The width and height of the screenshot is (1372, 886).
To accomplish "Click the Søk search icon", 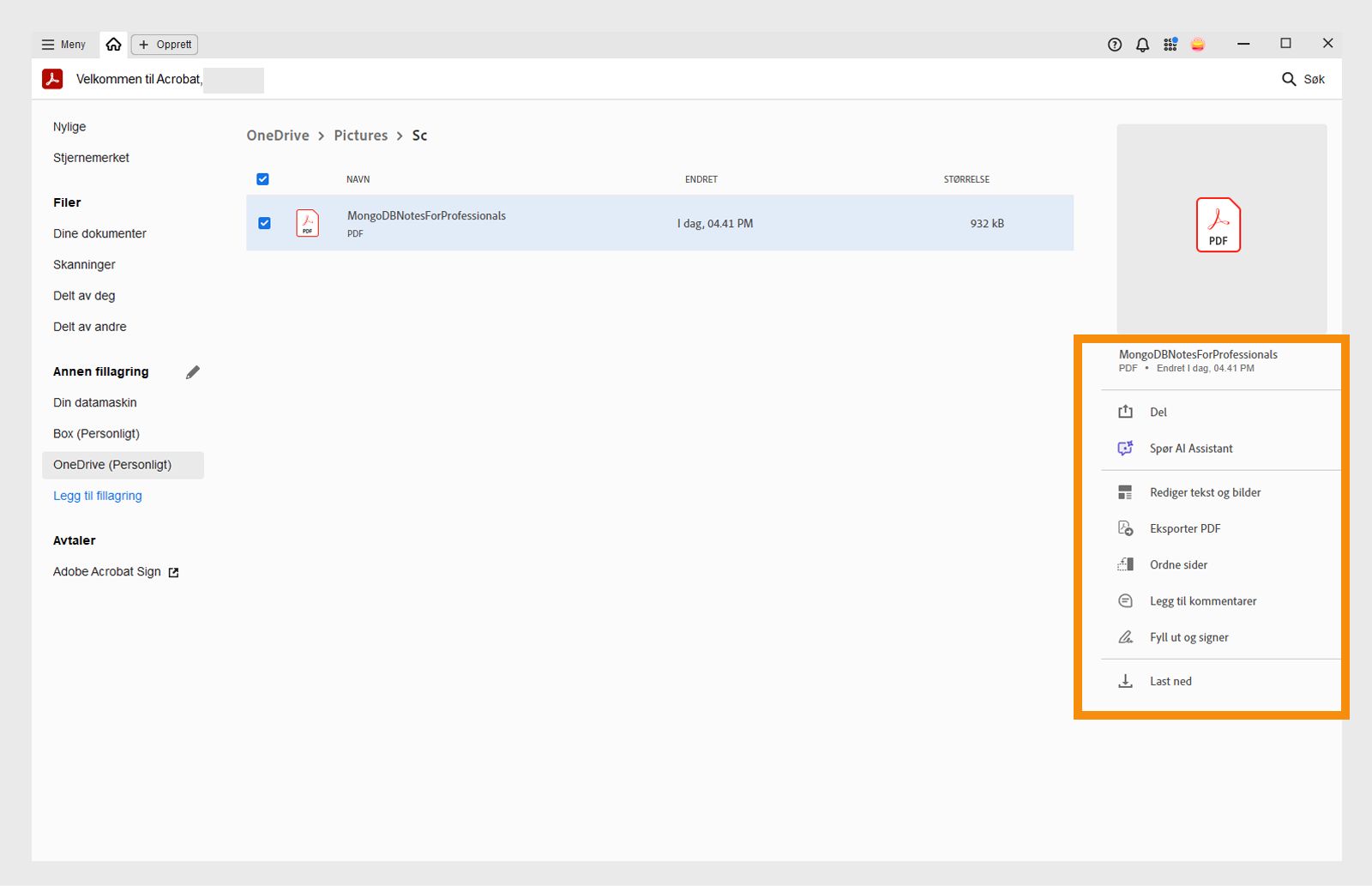I will click(1290, 79).
